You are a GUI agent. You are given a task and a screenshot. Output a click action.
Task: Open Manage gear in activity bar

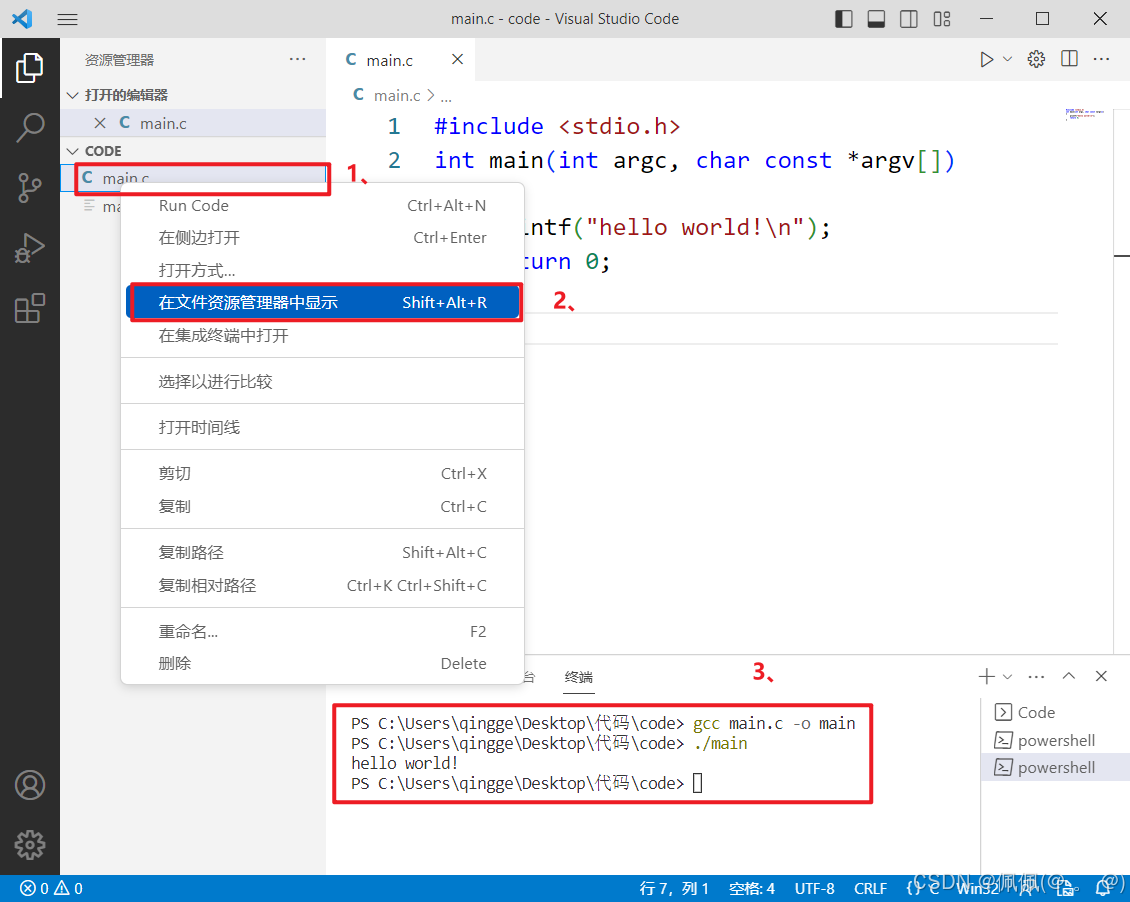coord(30,844)
